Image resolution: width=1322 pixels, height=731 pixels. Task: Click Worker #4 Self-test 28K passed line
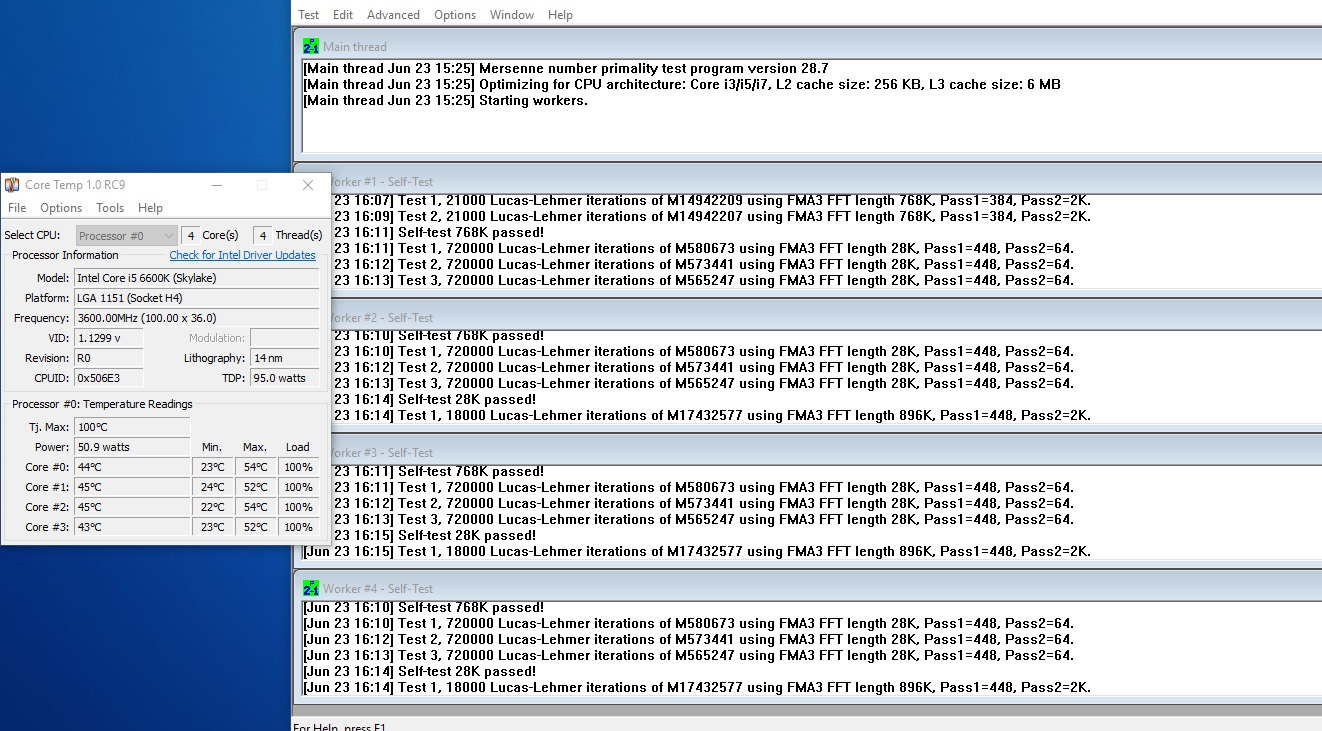[420, 671]
